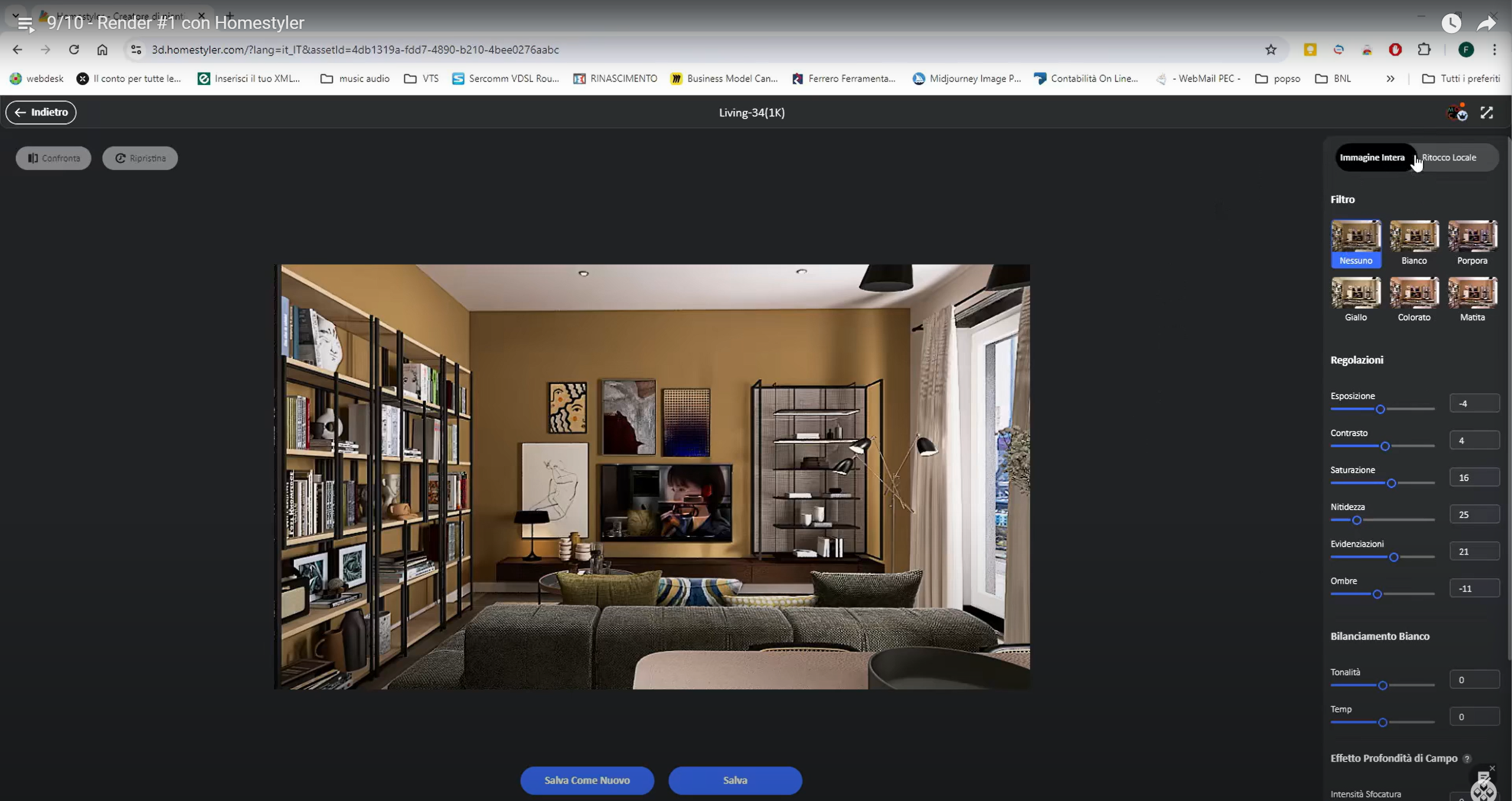Click help icon next to Effetto Profondità di Campo
Image resolution: width=1512 pixels, height=801 pixels.
1467,759
